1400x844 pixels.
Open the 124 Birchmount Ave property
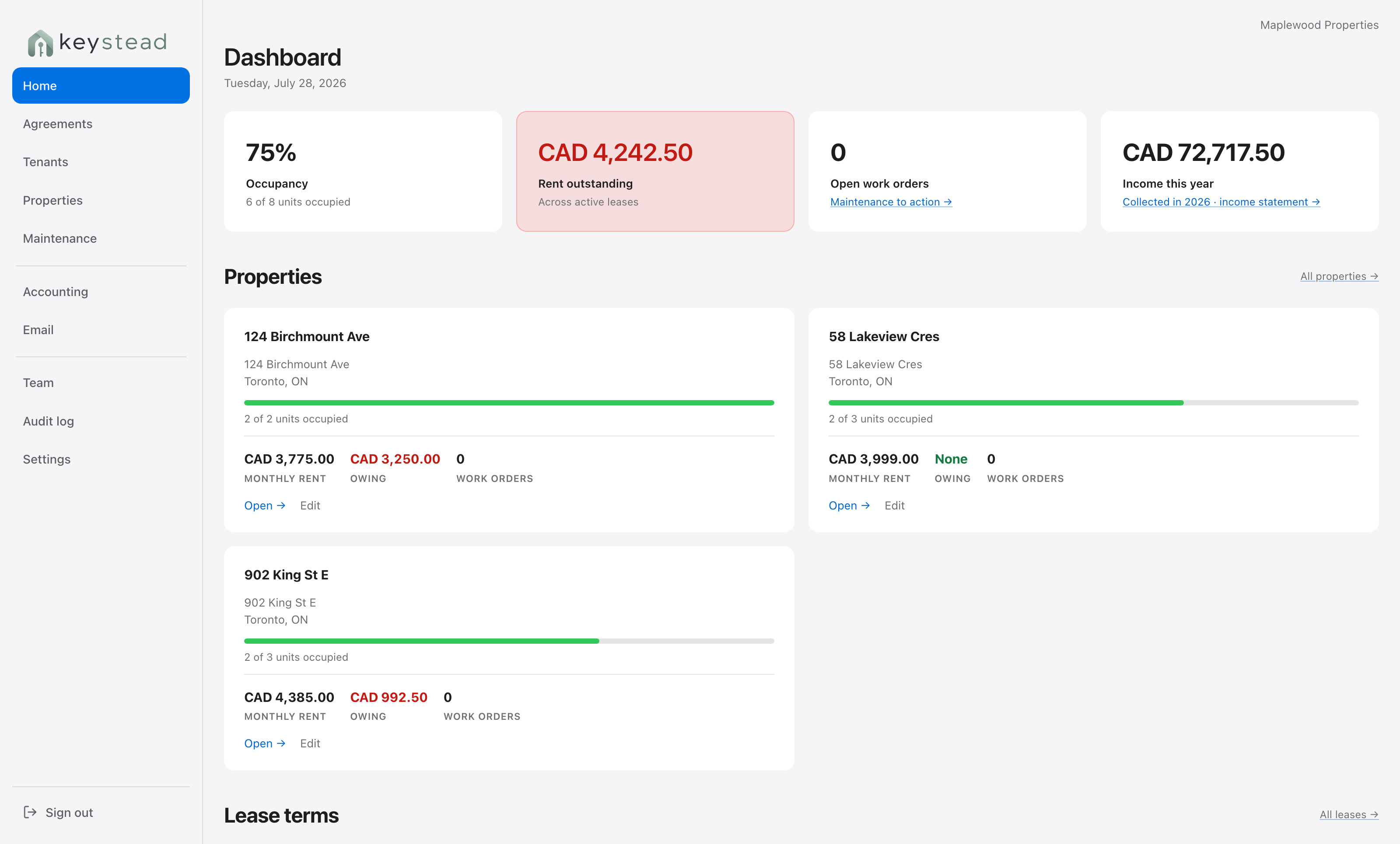pos(265,506)
